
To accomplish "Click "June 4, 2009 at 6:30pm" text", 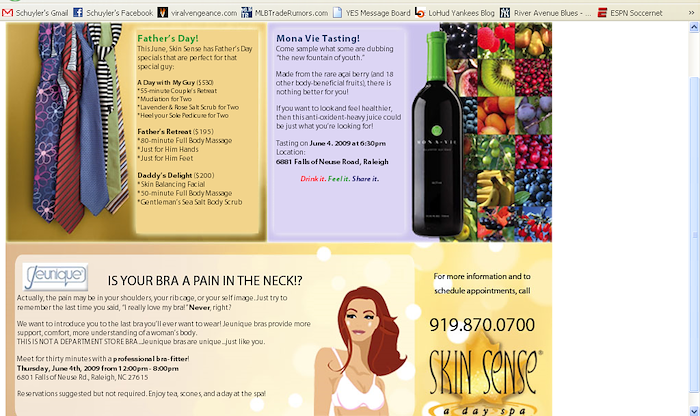I will coord(348,143).
